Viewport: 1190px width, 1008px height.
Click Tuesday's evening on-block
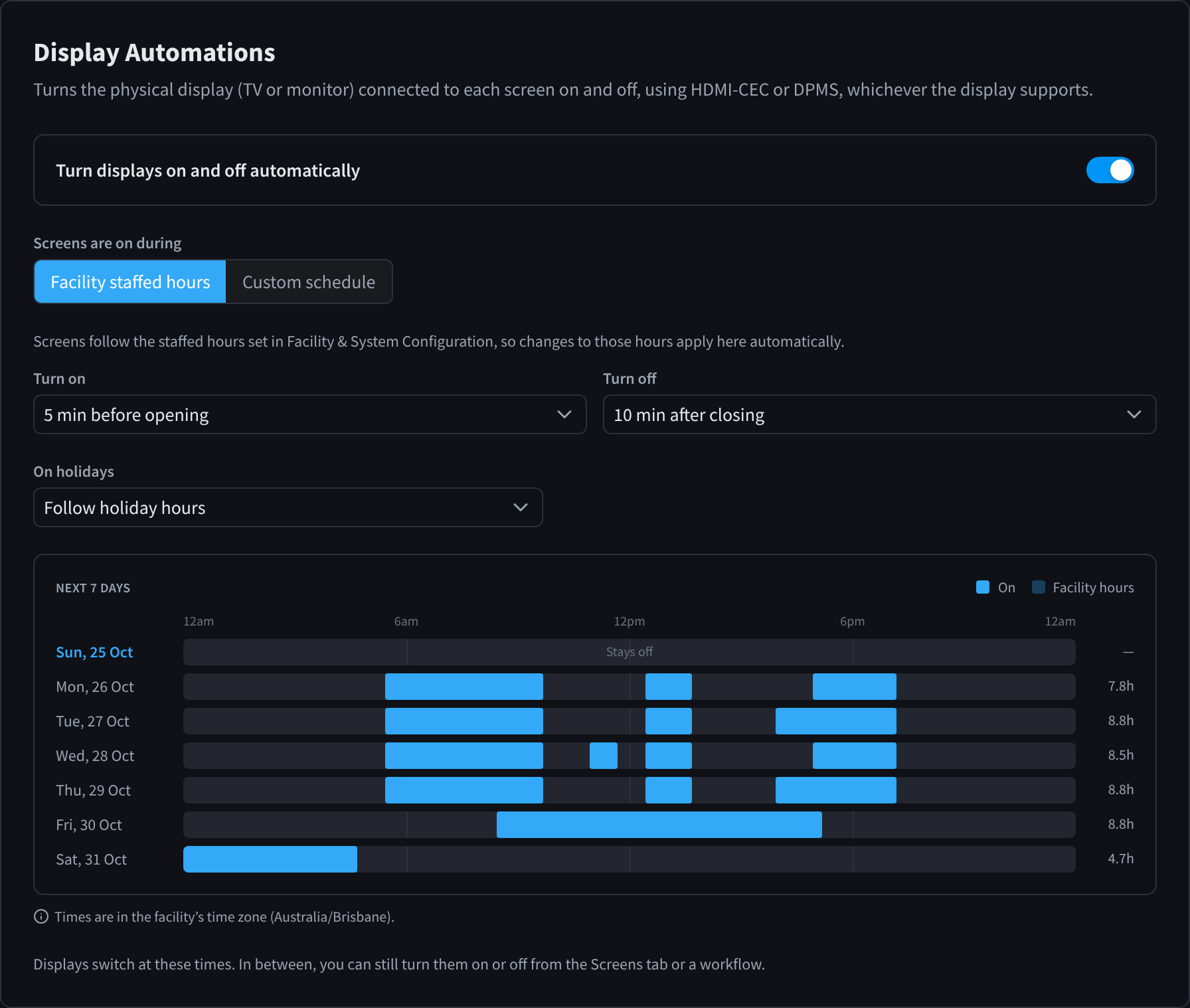(836, 721)
